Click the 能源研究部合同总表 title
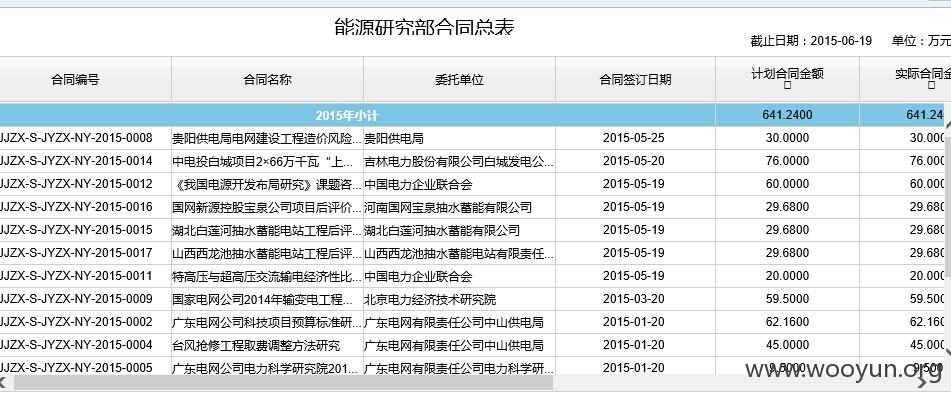 click(425, 27)
